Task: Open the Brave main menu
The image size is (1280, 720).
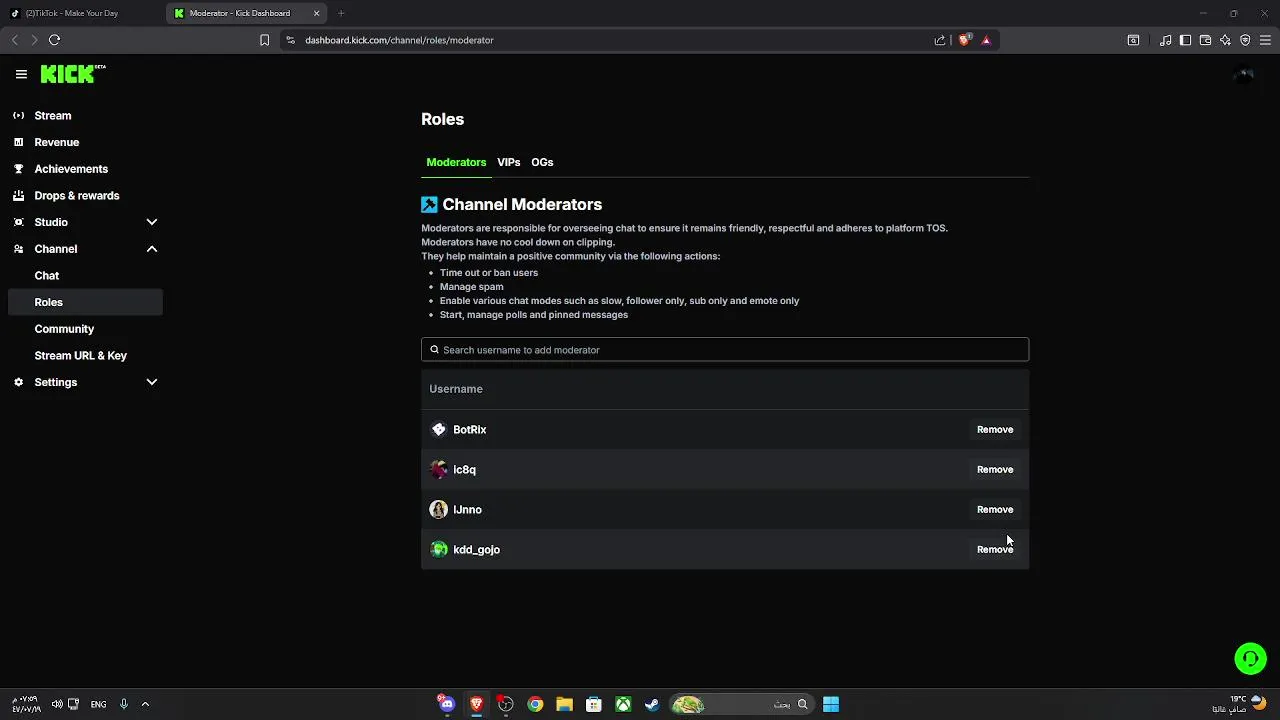Action: pyautogui.click(x=1265, y=40)
